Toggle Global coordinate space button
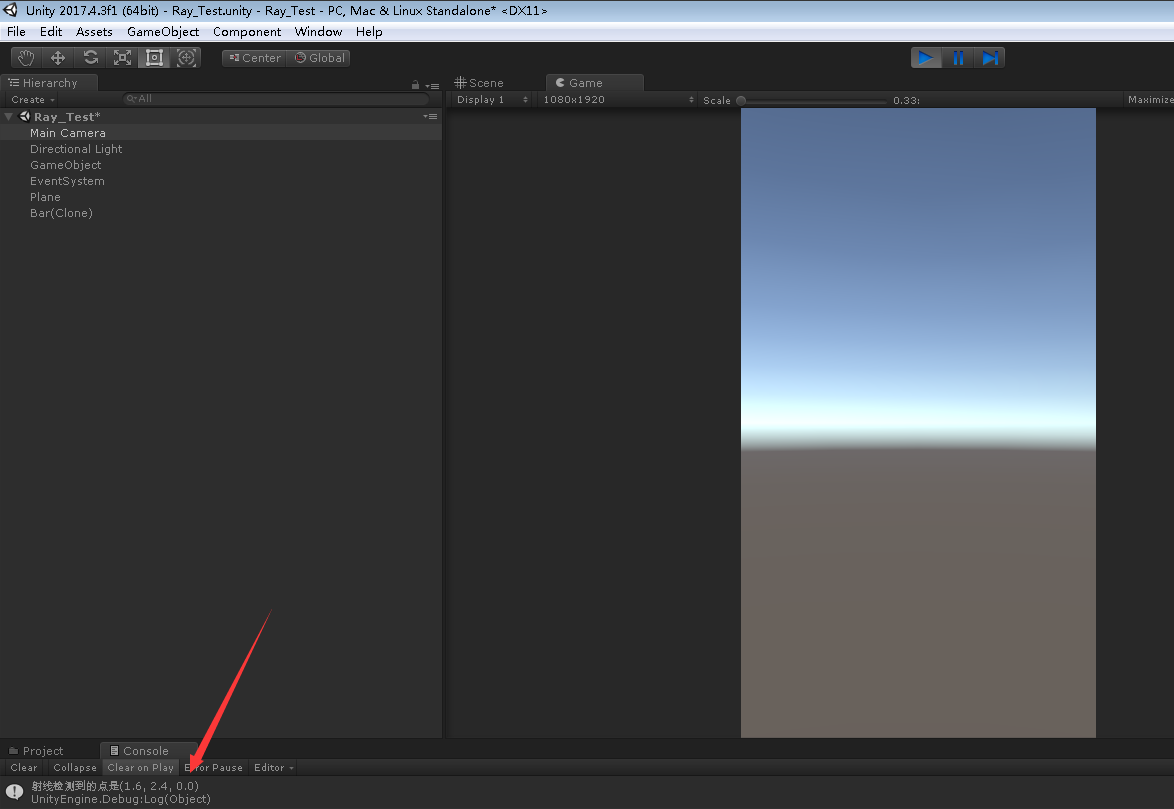This screenshot has height=809, width=1174. pos(319,58)
